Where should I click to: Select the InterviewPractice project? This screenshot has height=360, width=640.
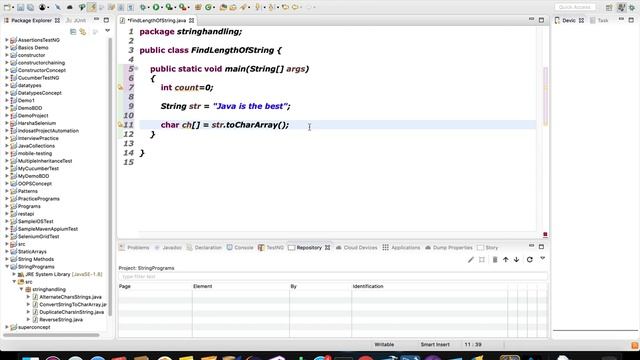tap(38, 138)
